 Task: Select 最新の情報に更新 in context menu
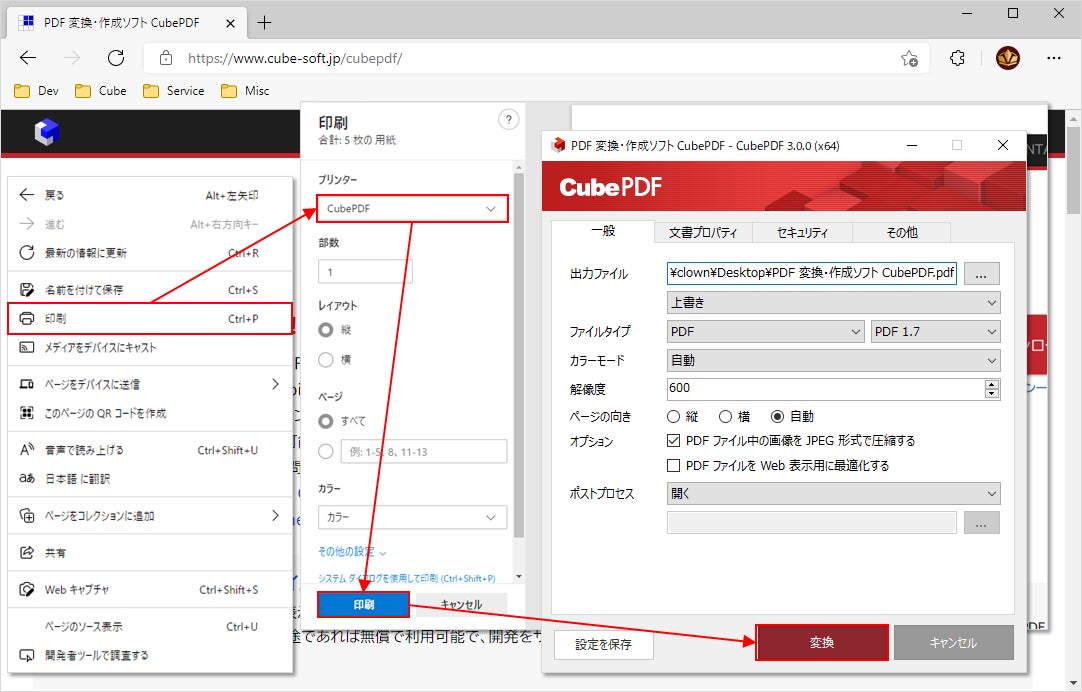(x=150, y=253)
